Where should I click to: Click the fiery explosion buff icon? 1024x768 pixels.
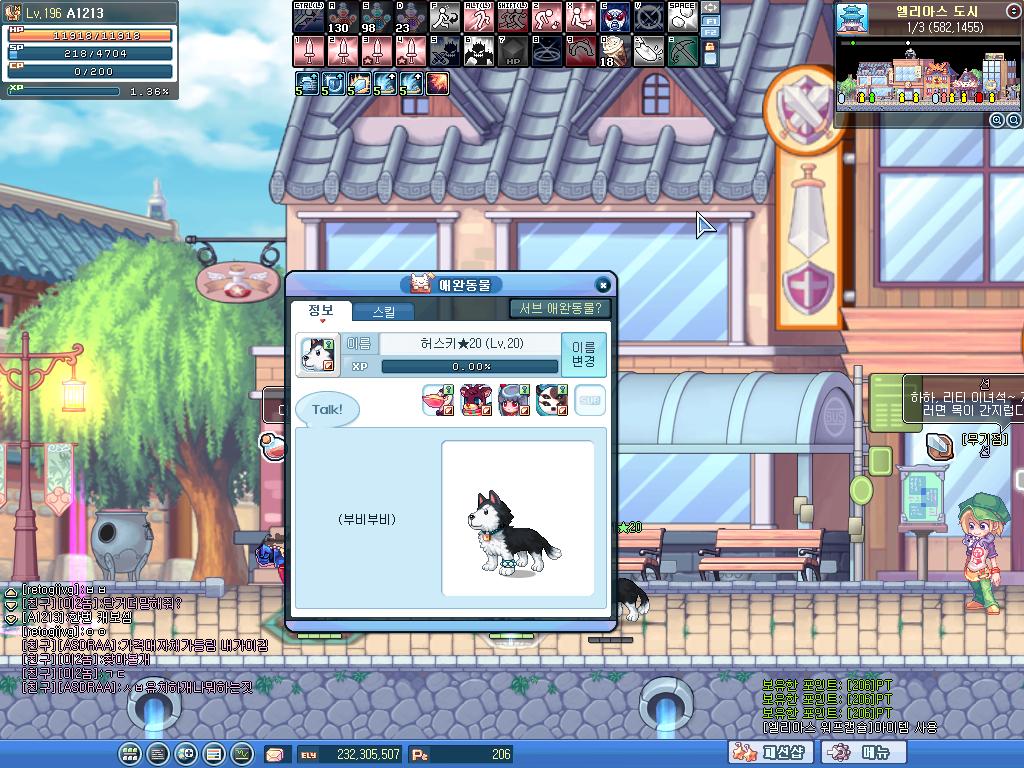pos(438,84)
